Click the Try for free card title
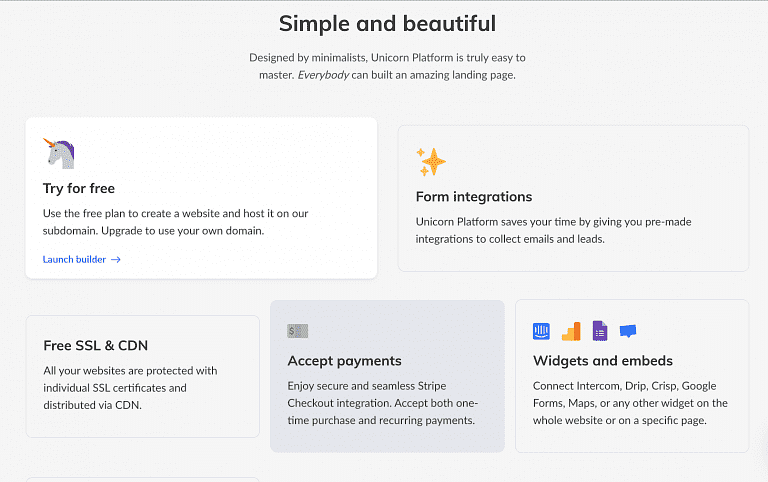Screen dimensions: 768x482 [x=79, y=189]
